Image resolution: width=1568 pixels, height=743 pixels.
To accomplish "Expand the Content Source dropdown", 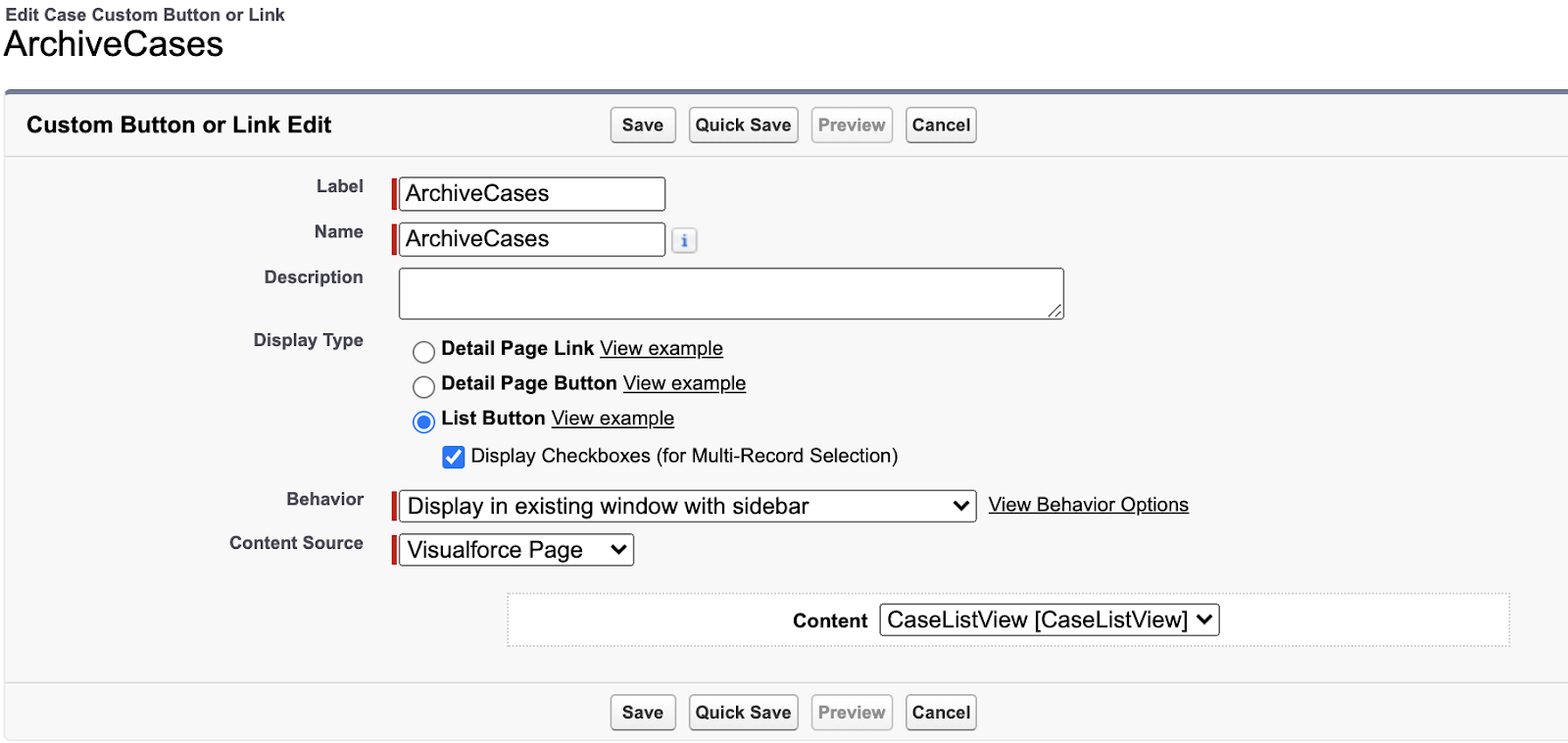I will coord(516,550).
